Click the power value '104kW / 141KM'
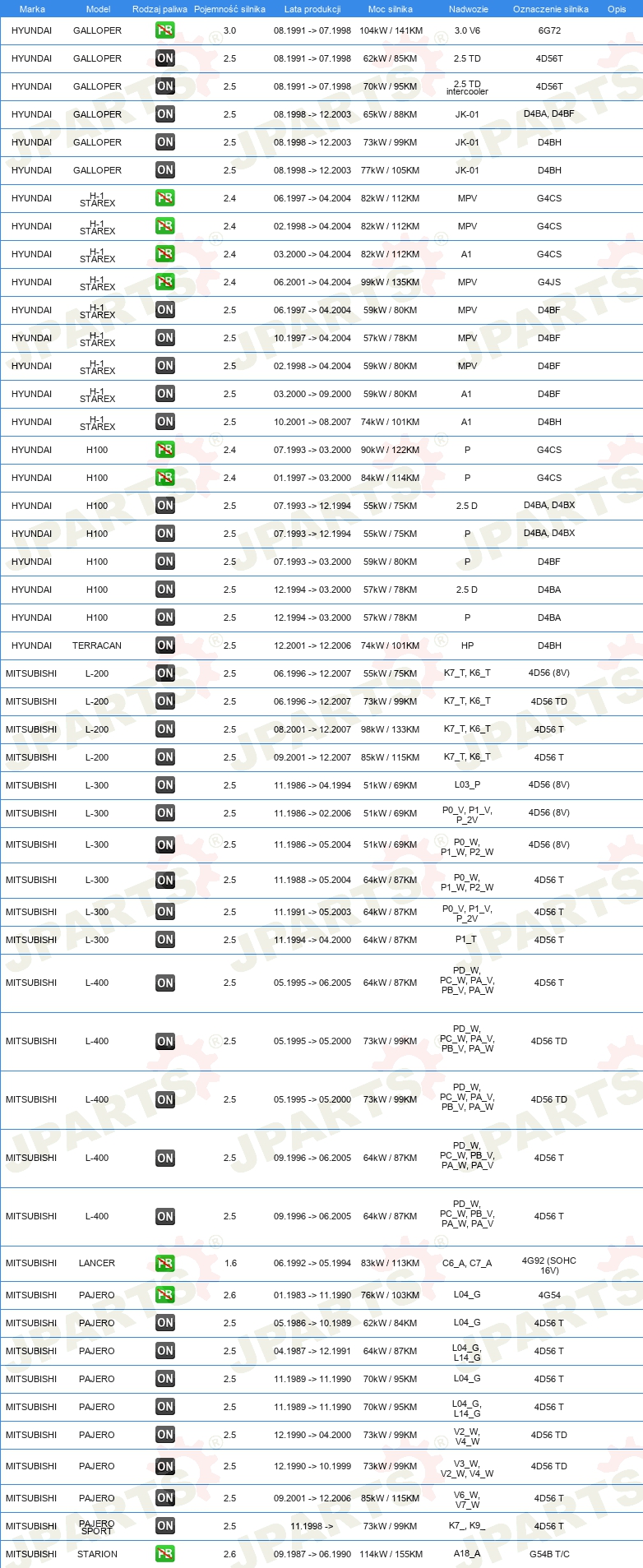Viewport: 643px width, 1568px height. [x=391, y=30]
